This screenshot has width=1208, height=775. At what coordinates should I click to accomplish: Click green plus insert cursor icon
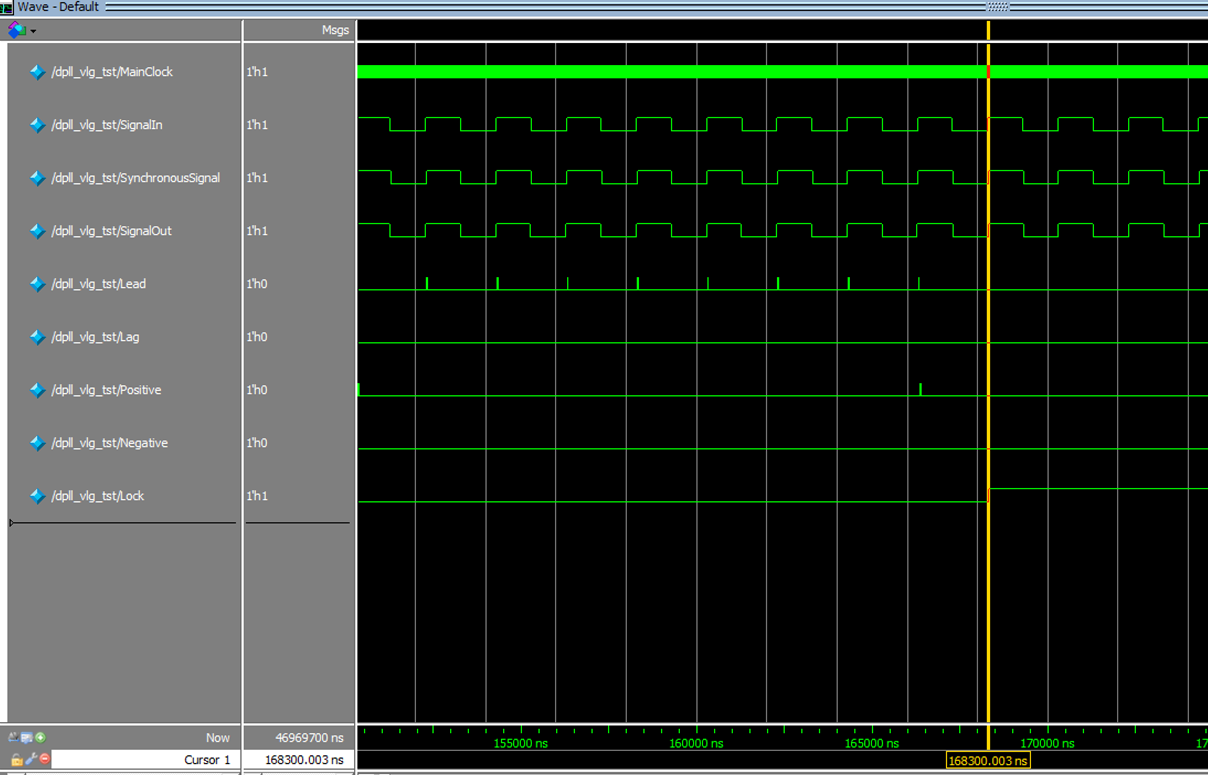coord(40,738)
